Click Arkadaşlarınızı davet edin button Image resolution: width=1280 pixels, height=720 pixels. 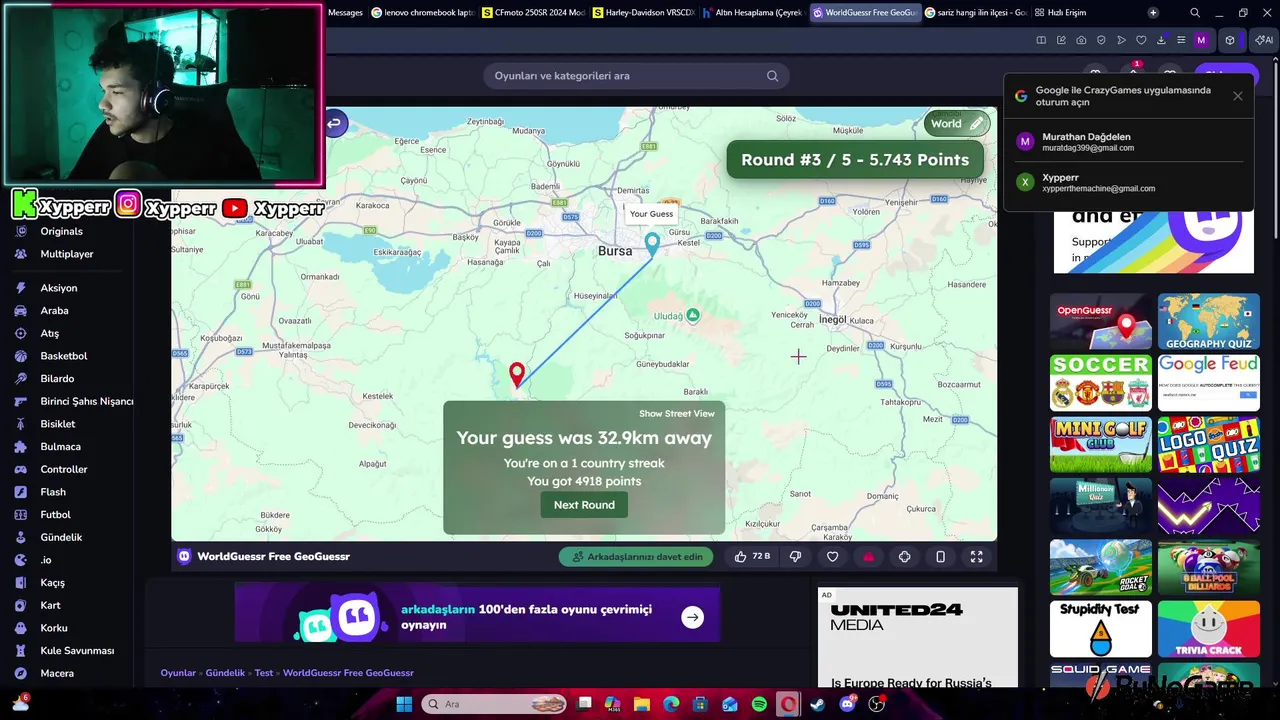click(x=636, y=557)
